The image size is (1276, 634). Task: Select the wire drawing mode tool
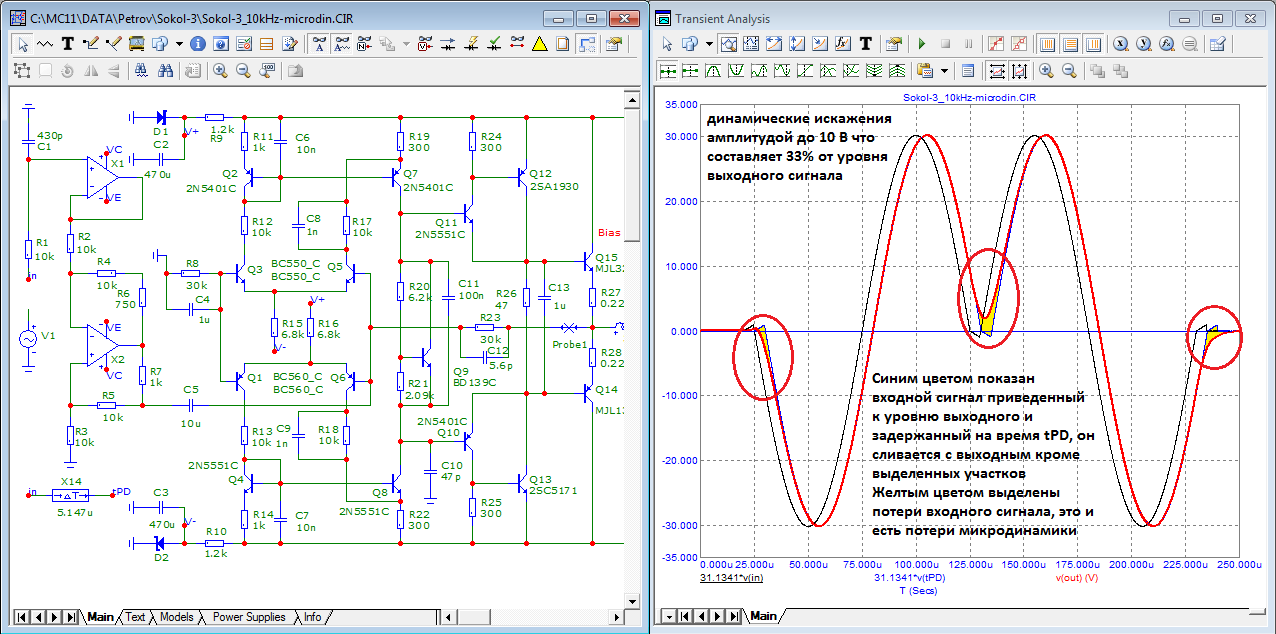(92, 44)
